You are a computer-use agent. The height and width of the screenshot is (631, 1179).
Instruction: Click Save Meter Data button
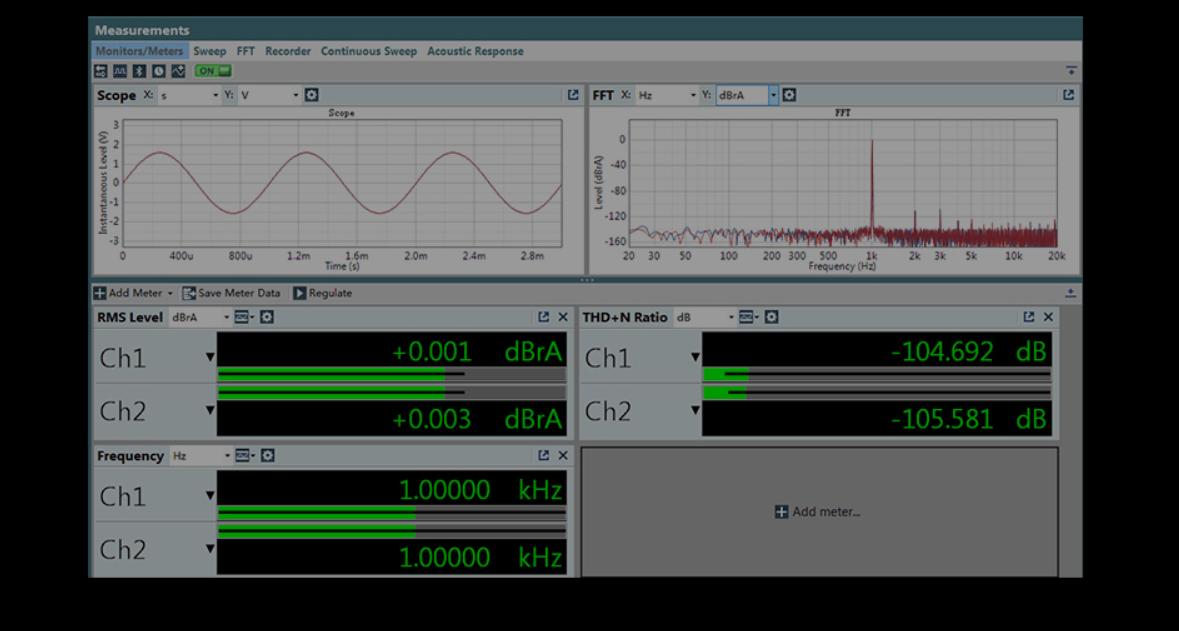tap(232, 293)
